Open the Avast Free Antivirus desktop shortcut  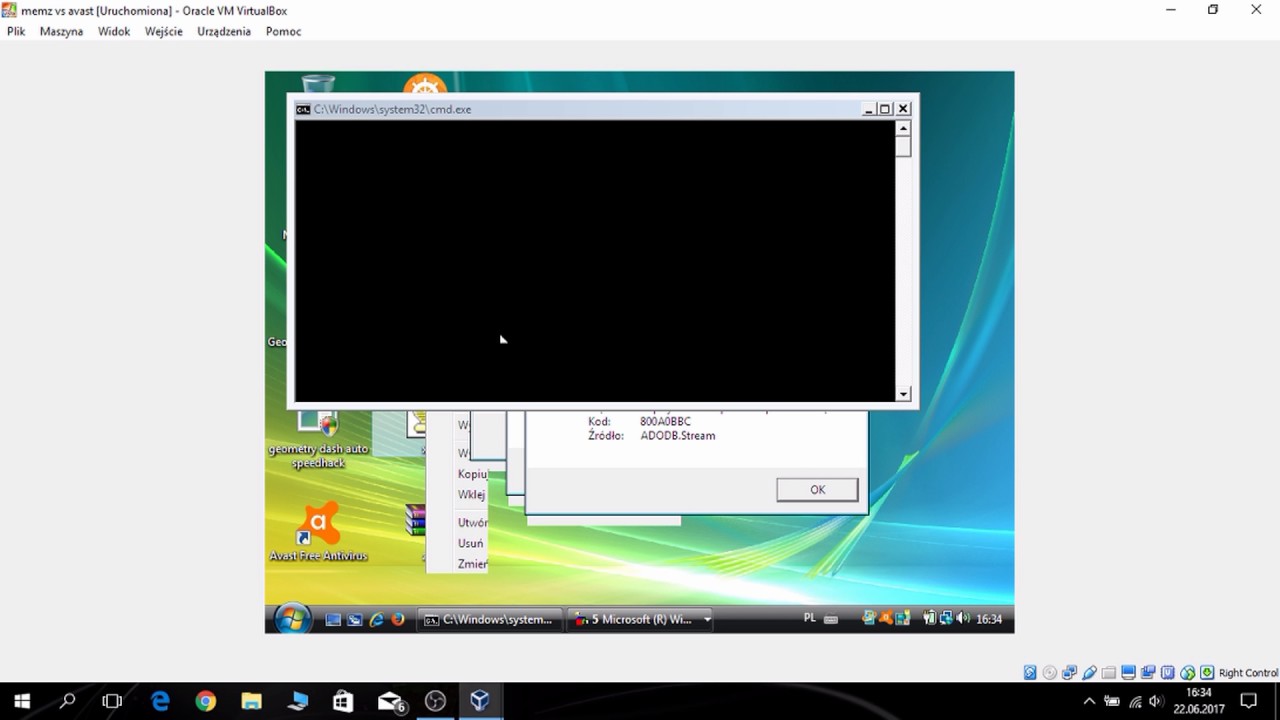[x=318, y=532]
